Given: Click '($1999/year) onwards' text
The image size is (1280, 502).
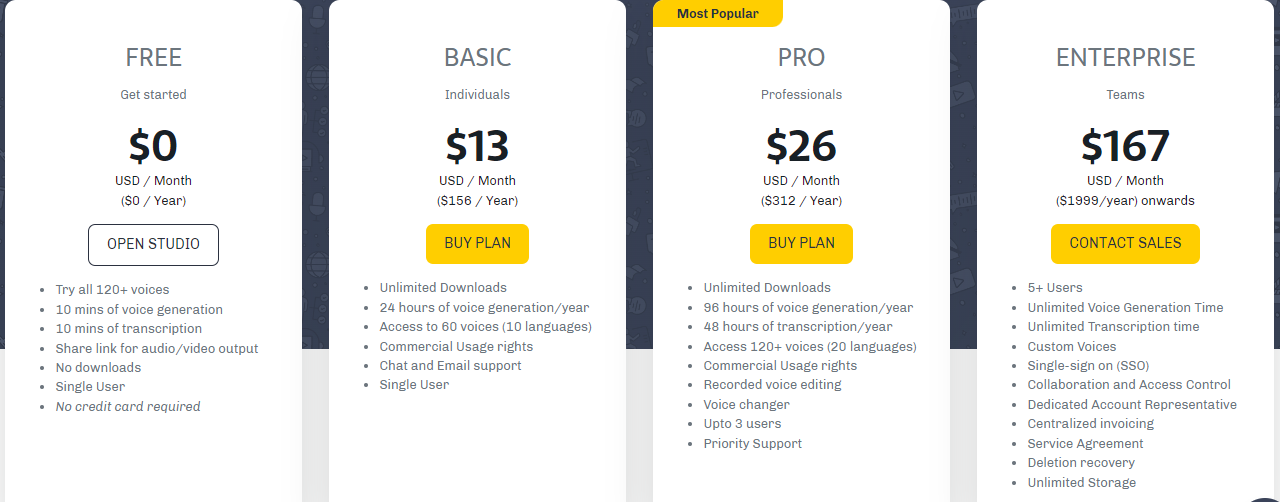Looking at the screenshot, I should coord(1125,201).
